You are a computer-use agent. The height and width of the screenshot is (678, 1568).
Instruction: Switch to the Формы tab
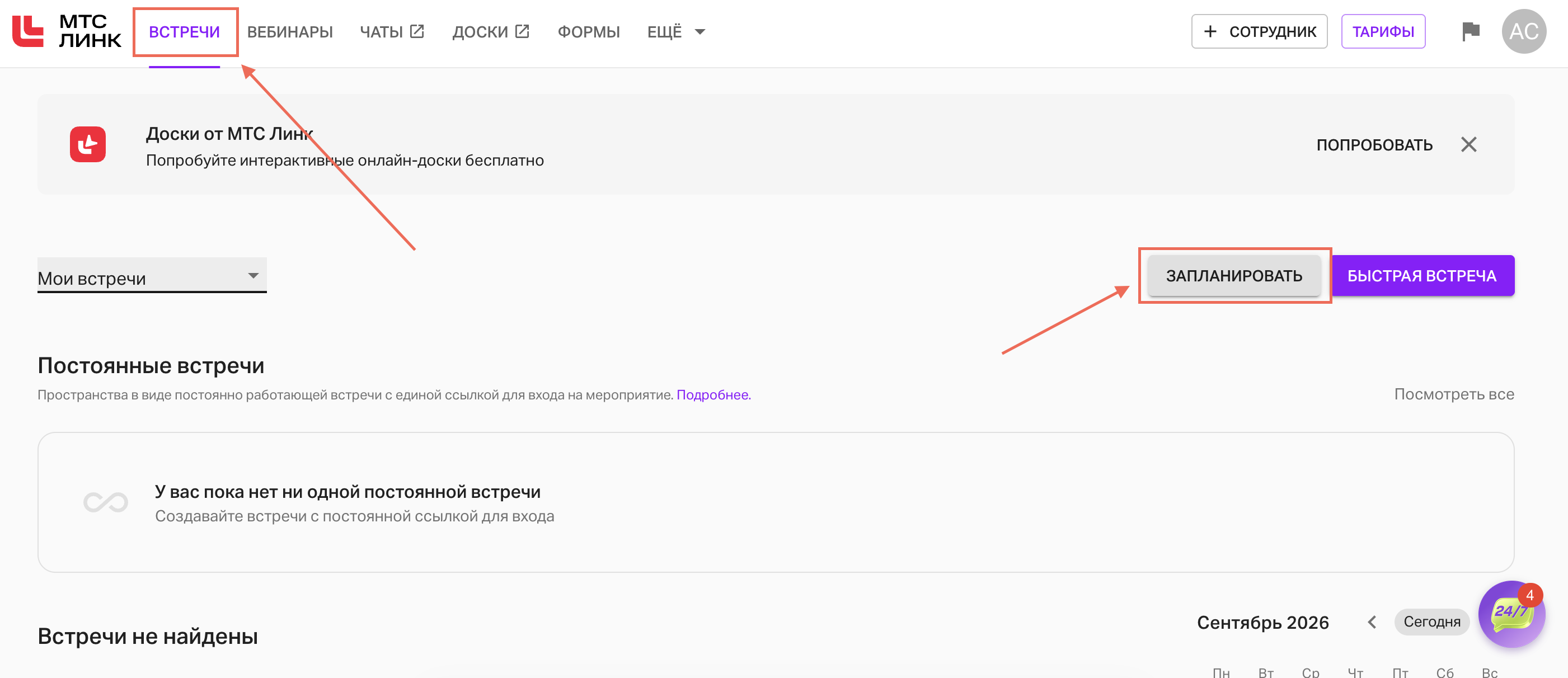(x=589, y=32)
